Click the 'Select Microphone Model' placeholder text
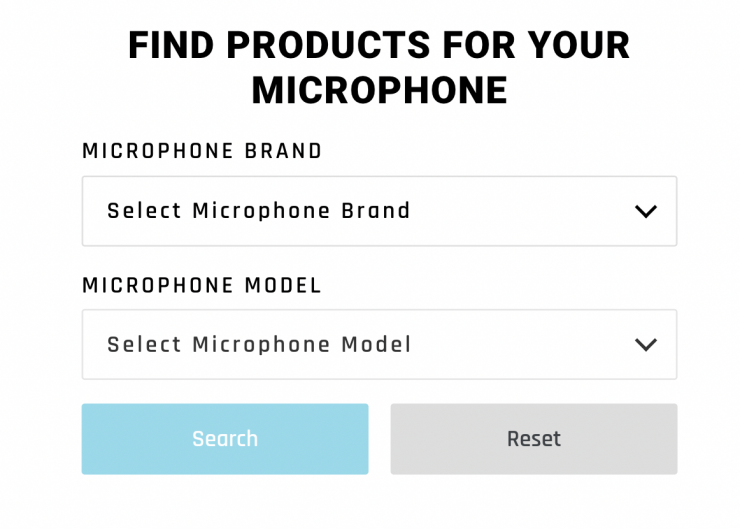Viewport: 740px width, 529px height. [259, 344]
